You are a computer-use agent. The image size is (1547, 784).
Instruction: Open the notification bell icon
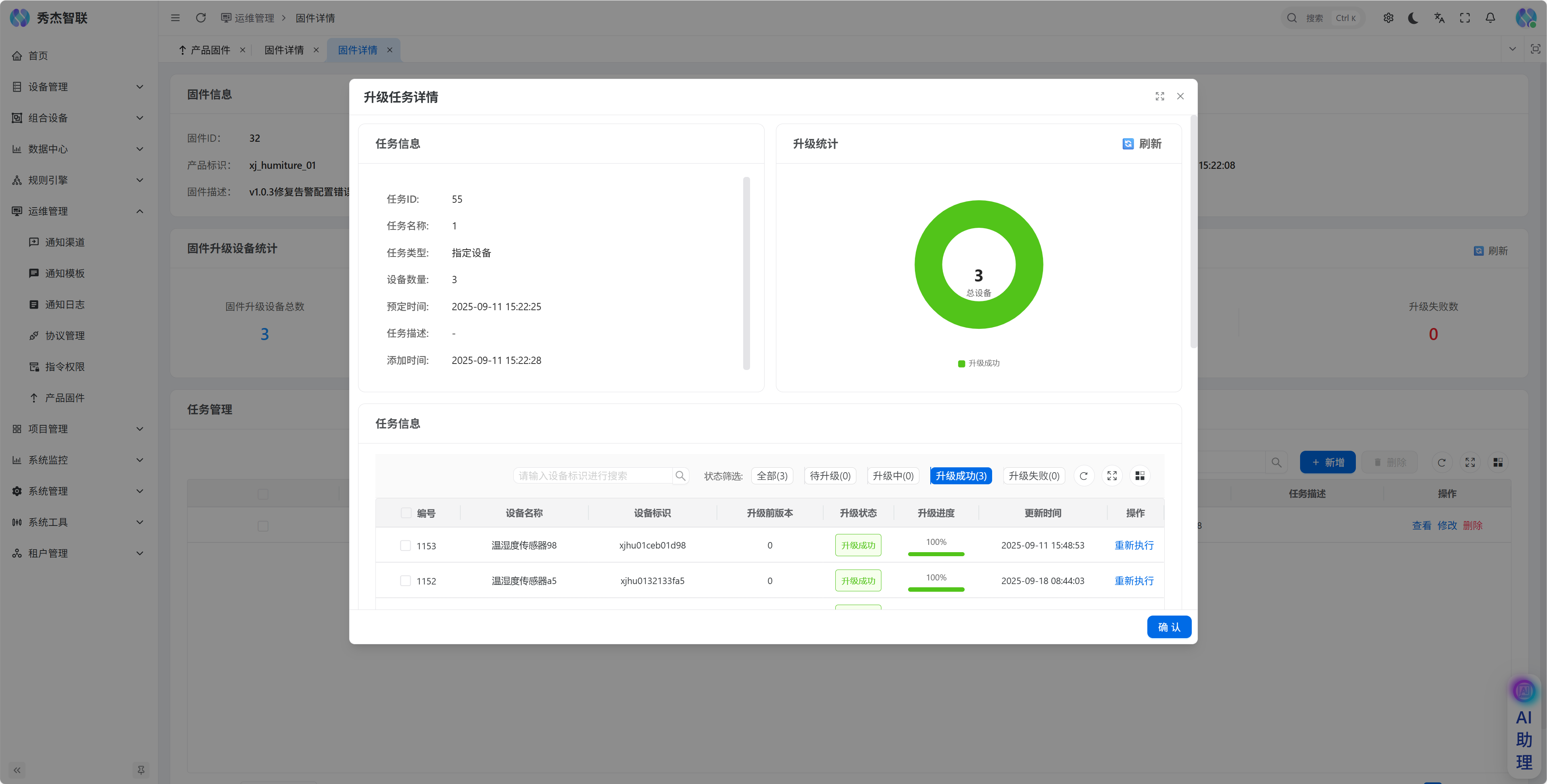pos(1490,18)
